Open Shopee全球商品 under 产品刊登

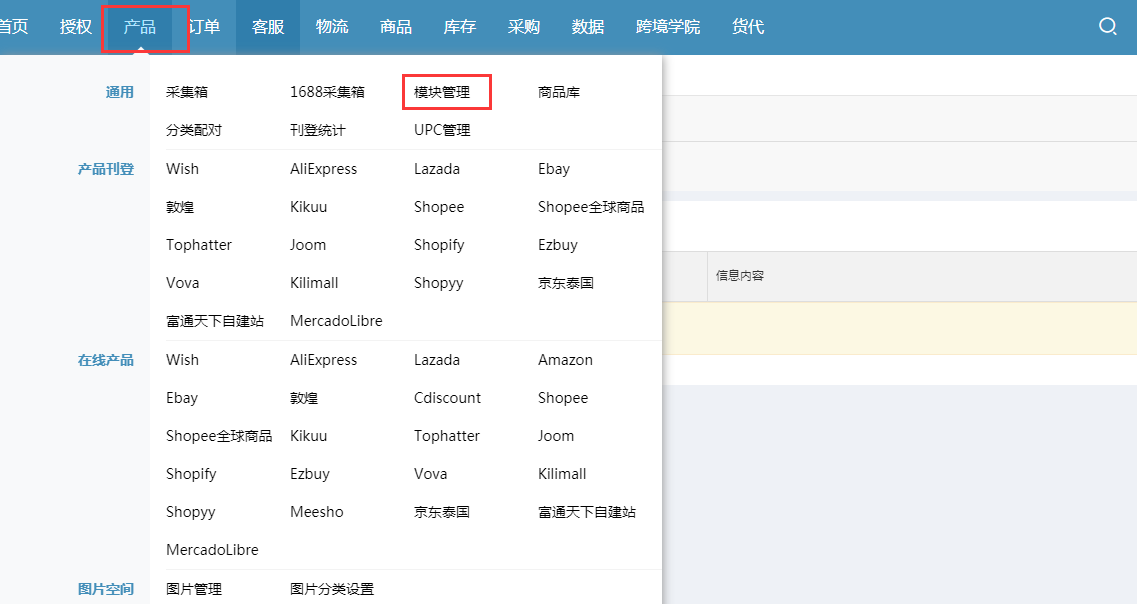[x=591, y=207]
